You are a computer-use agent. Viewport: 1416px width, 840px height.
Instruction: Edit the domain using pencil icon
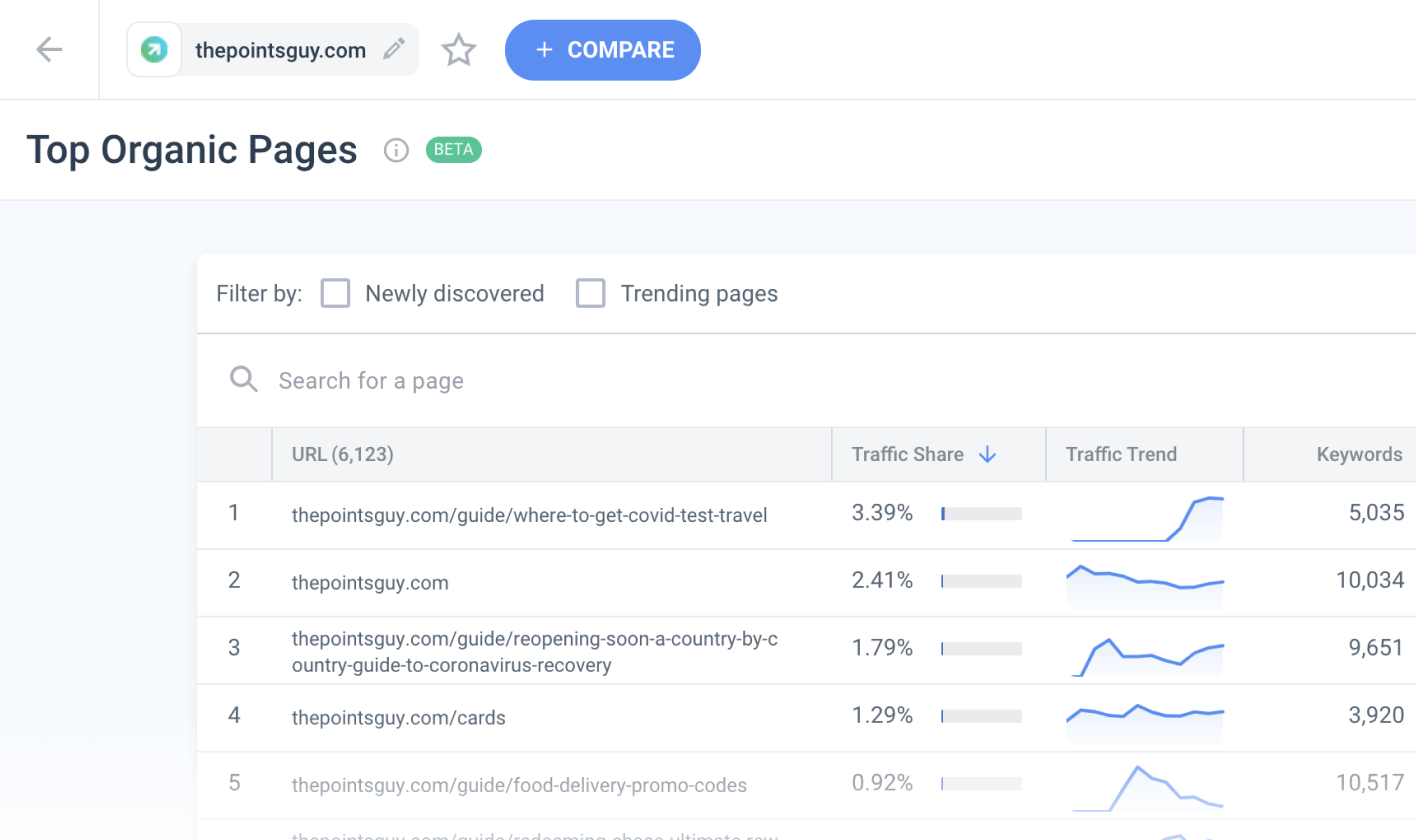click(394, 49)
